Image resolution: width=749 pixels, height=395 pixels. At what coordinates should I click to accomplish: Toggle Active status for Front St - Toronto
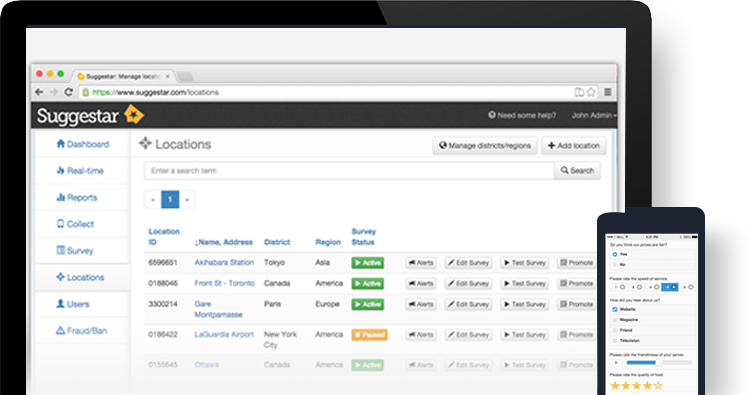(368, 284)
